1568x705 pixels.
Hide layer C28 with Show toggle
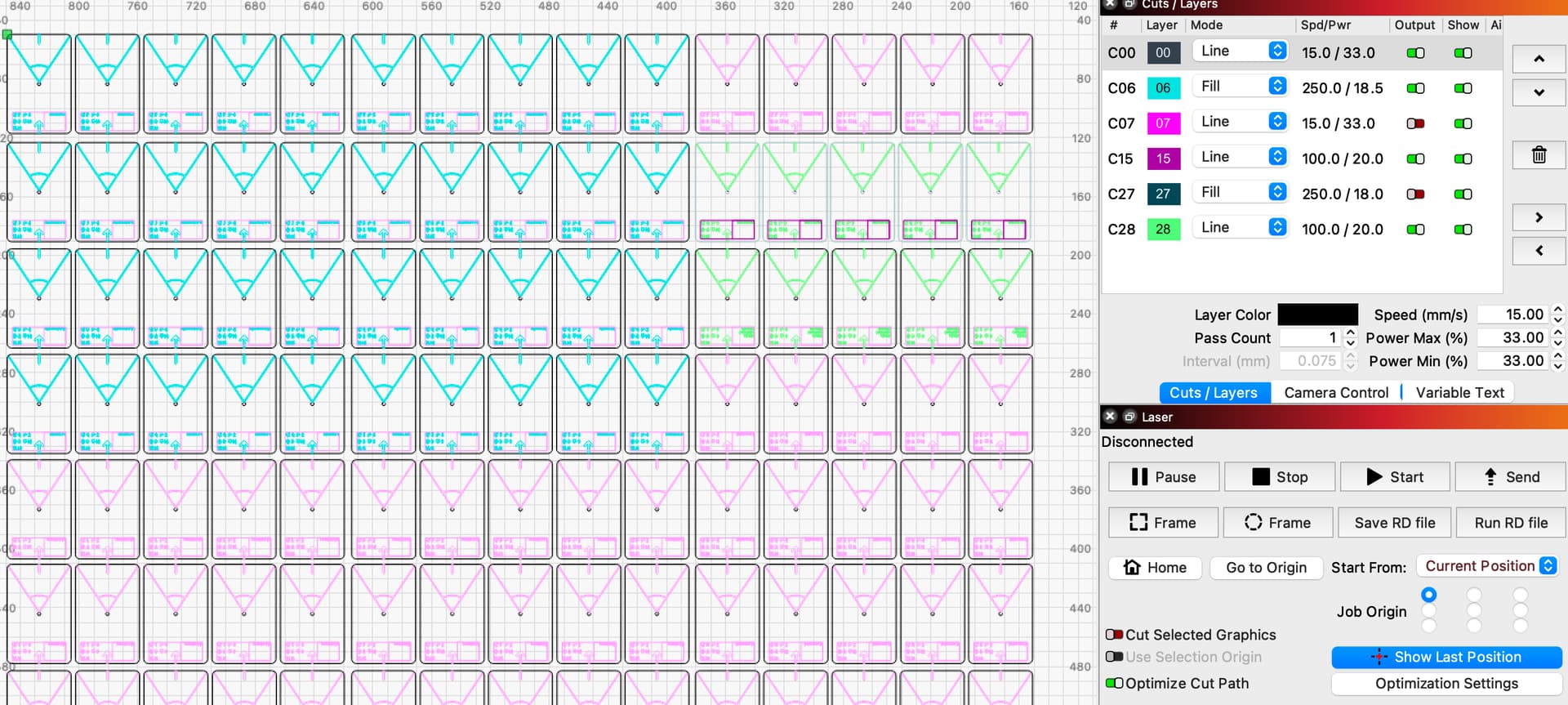1463,230
